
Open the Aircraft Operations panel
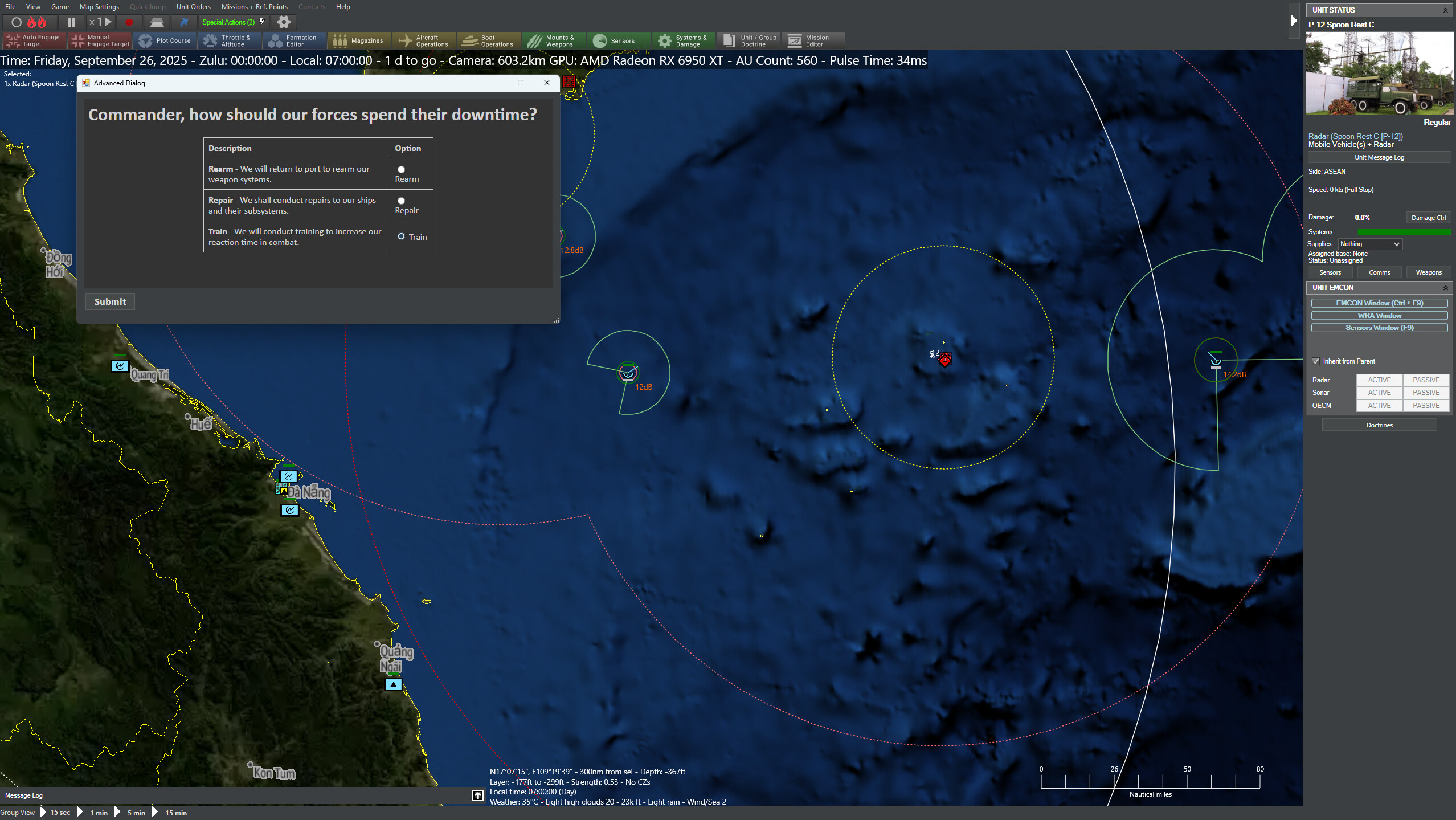[424, 40]
